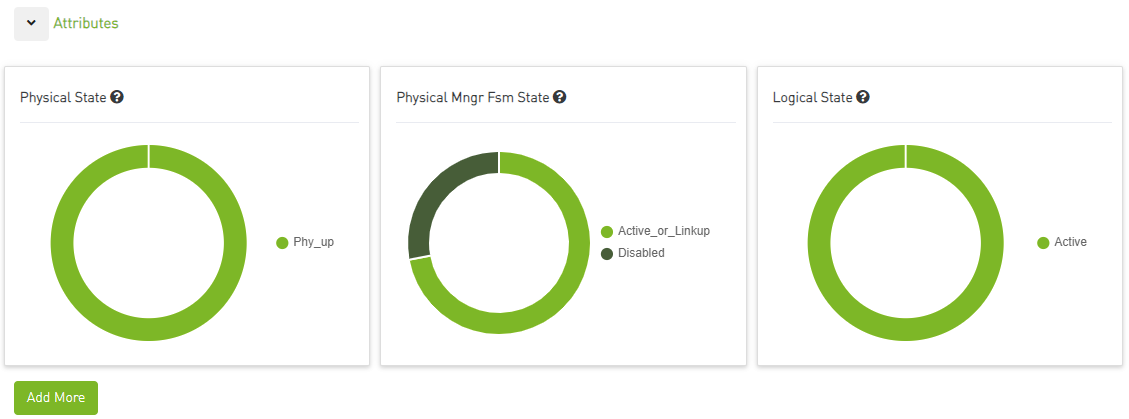Toggle Active_or_Linkup legend marker
This screenshot has height=419, width=1129.
607,231
